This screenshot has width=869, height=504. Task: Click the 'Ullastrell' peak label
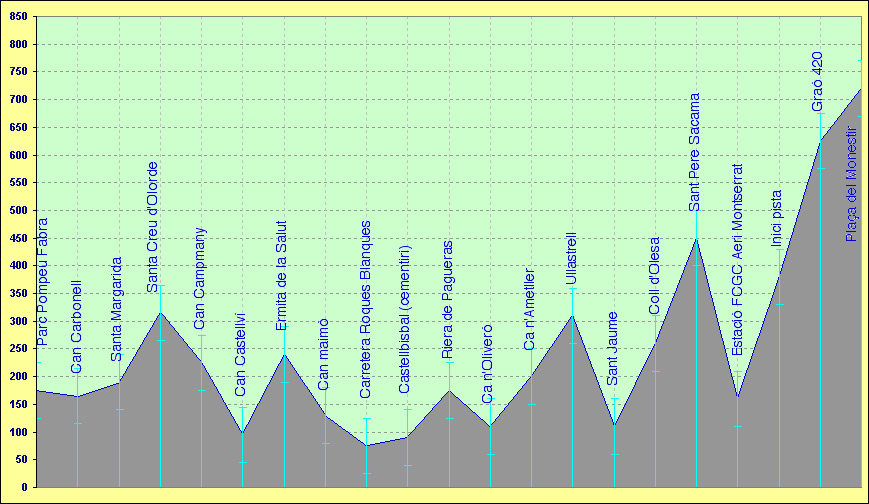[x=571, y=259]
